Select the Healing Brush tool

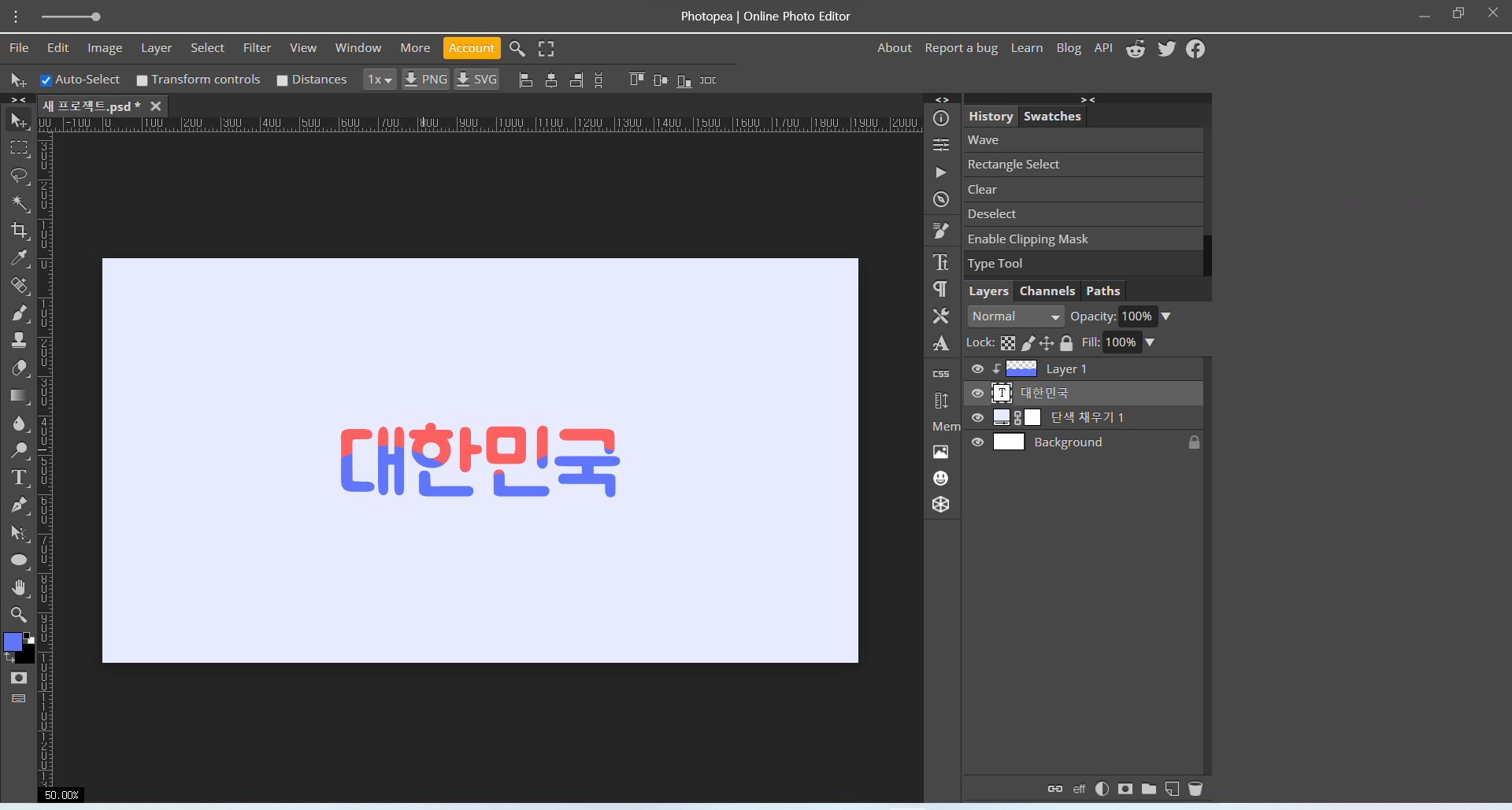[x=19, y=286]
